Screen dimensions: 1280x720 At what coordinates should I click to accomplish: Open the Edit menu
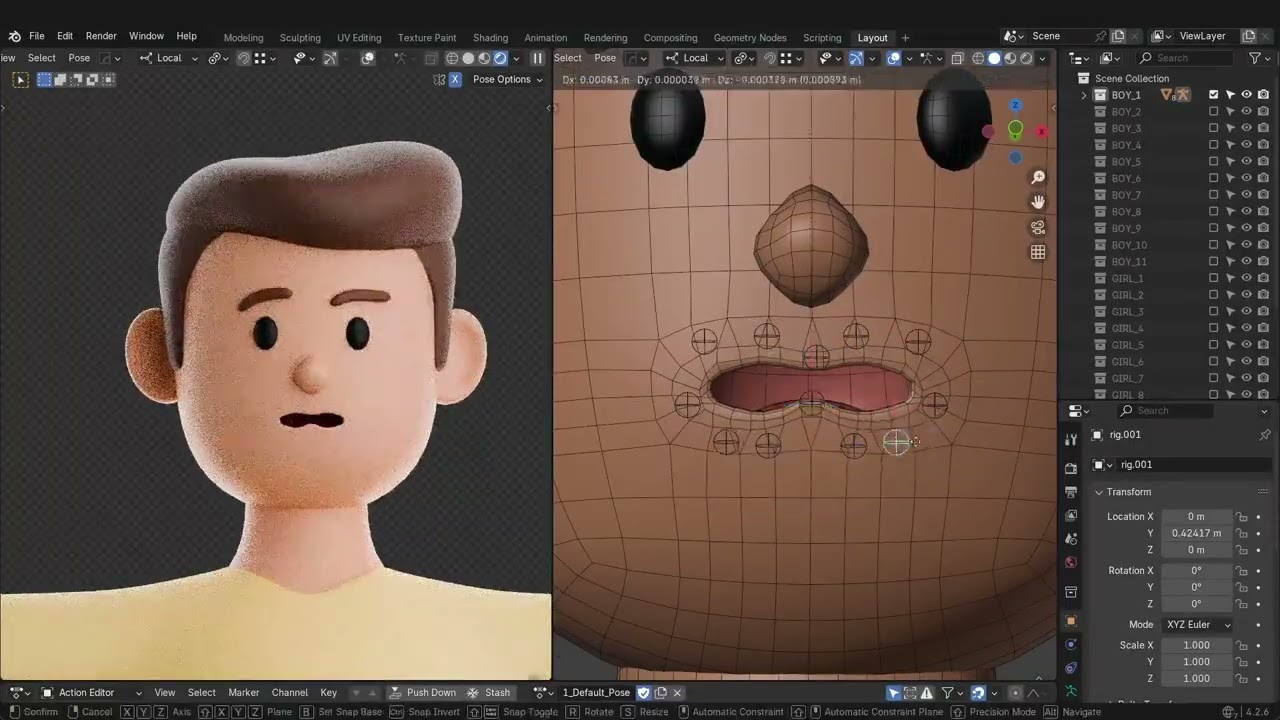coord(65,36)
